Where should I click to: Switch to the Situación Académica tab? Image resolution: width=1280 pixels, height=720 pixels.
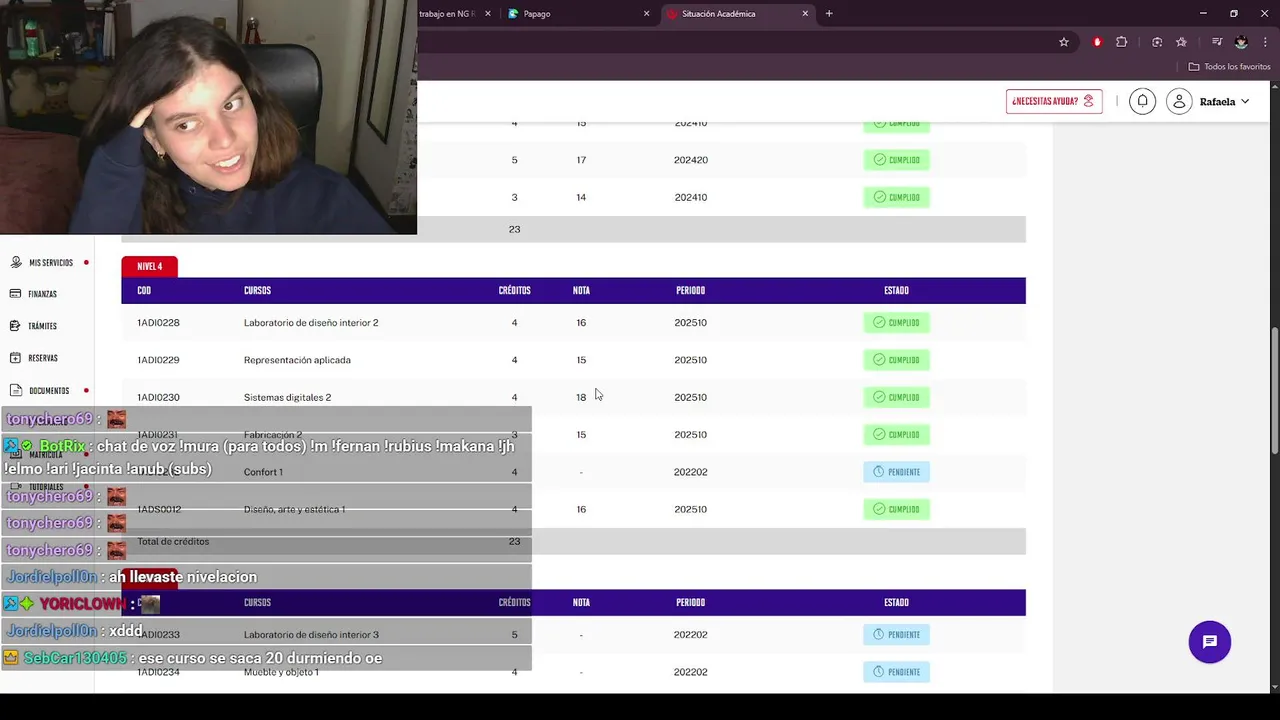point(737,14)
